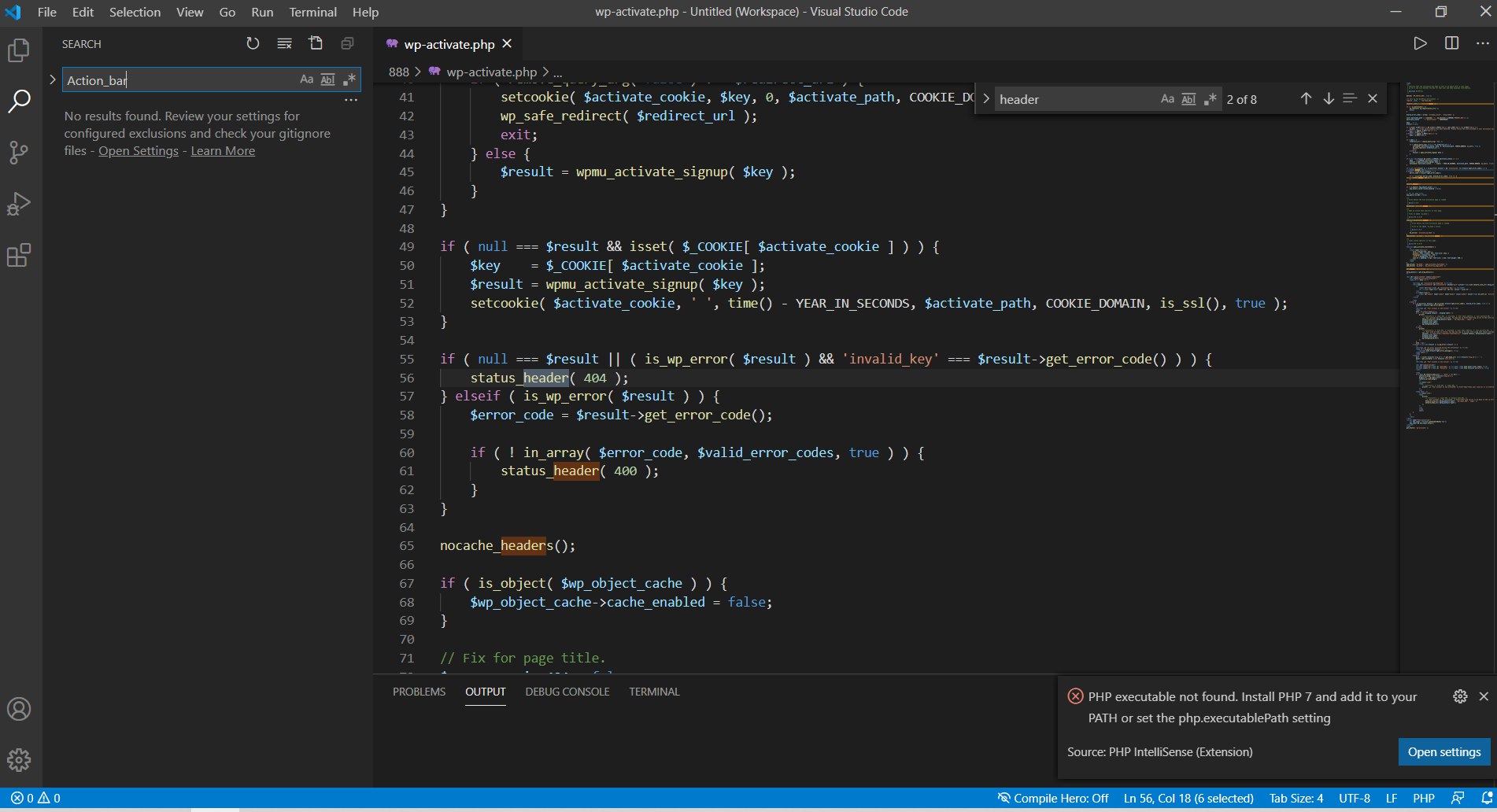Open the Accounts menu in activity bar

pos(19,709)
